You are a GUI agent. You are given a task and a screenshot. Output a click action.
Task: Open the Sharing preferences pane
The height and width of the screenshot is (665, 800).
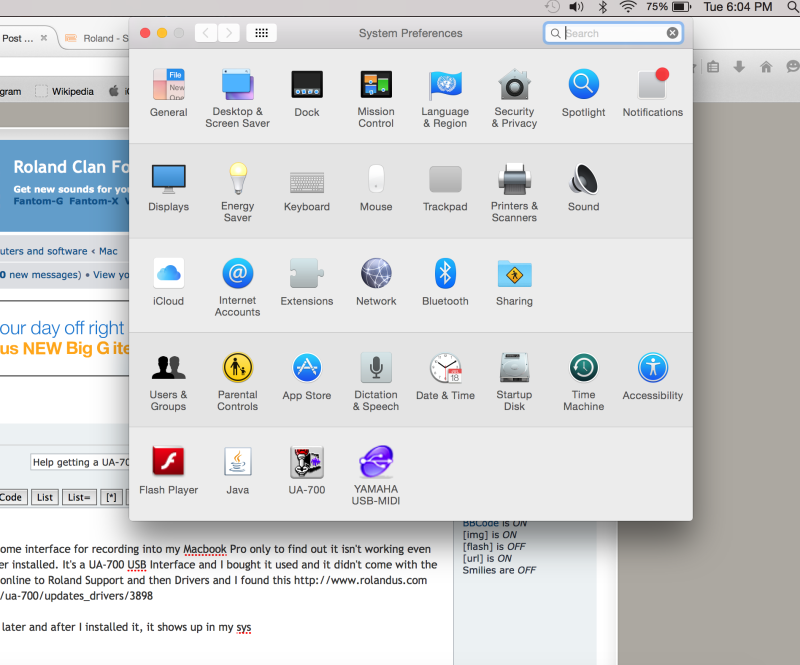(x=514, y=282)
